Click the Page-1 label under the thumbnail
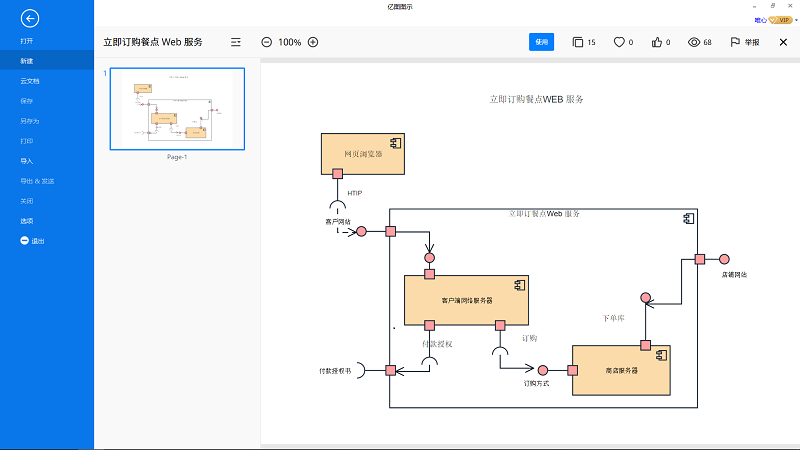800x450 pixels. coord(177,157)
